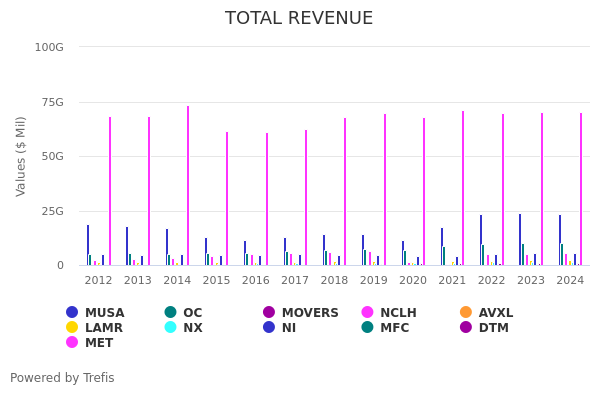The width and height of the screenshot is (600, 400).
Task: Click the Values ($ Mil) axis title
Action: click(x=22, y=156)
